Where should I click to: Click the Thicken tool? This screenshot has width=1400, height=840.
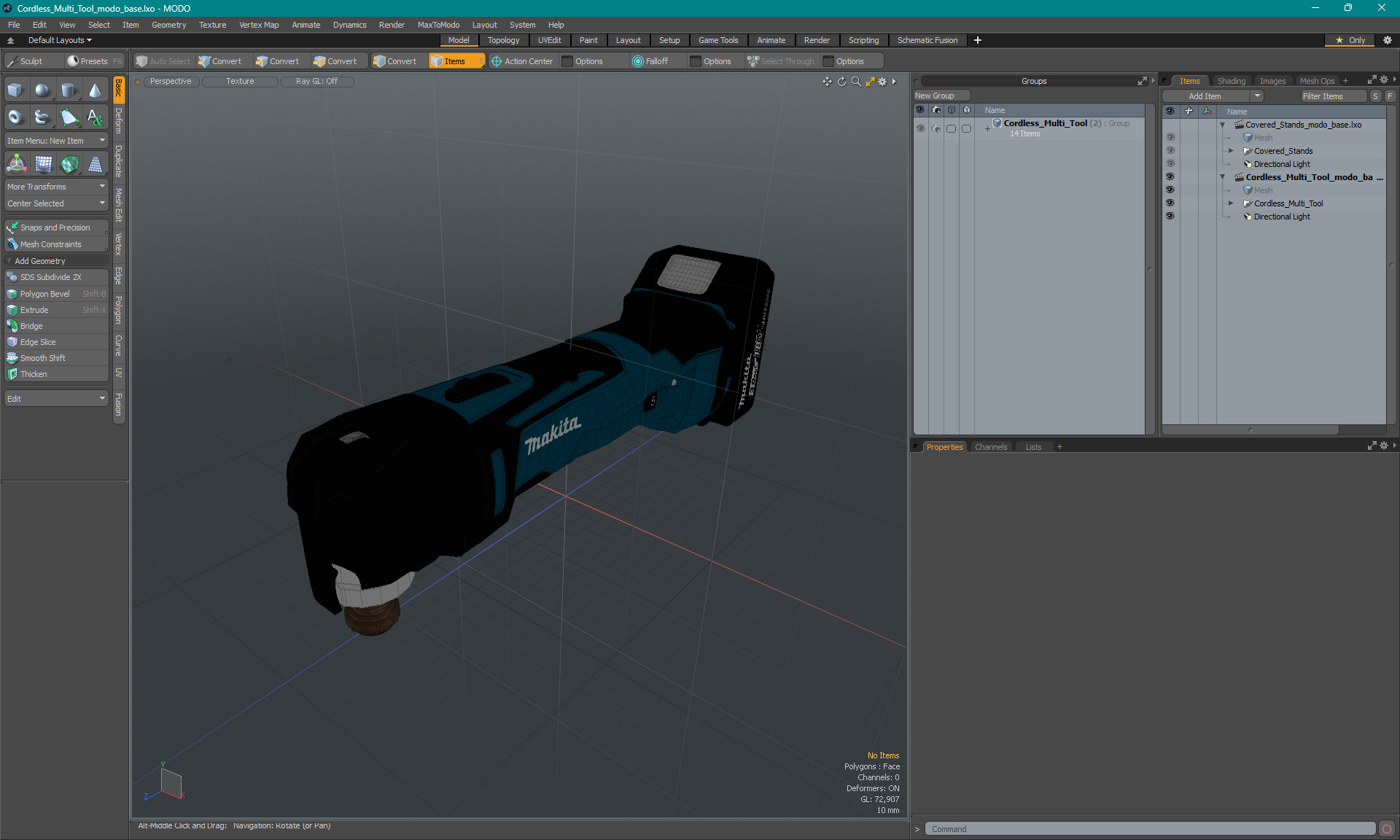click(x=56, y=374)
